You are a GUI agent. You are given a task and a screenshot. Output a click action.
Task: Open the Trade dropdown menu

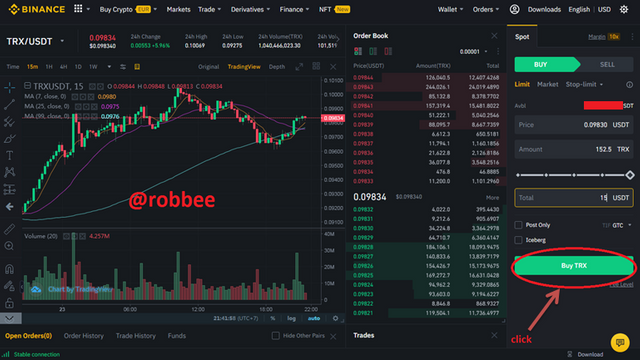[209, 9]
